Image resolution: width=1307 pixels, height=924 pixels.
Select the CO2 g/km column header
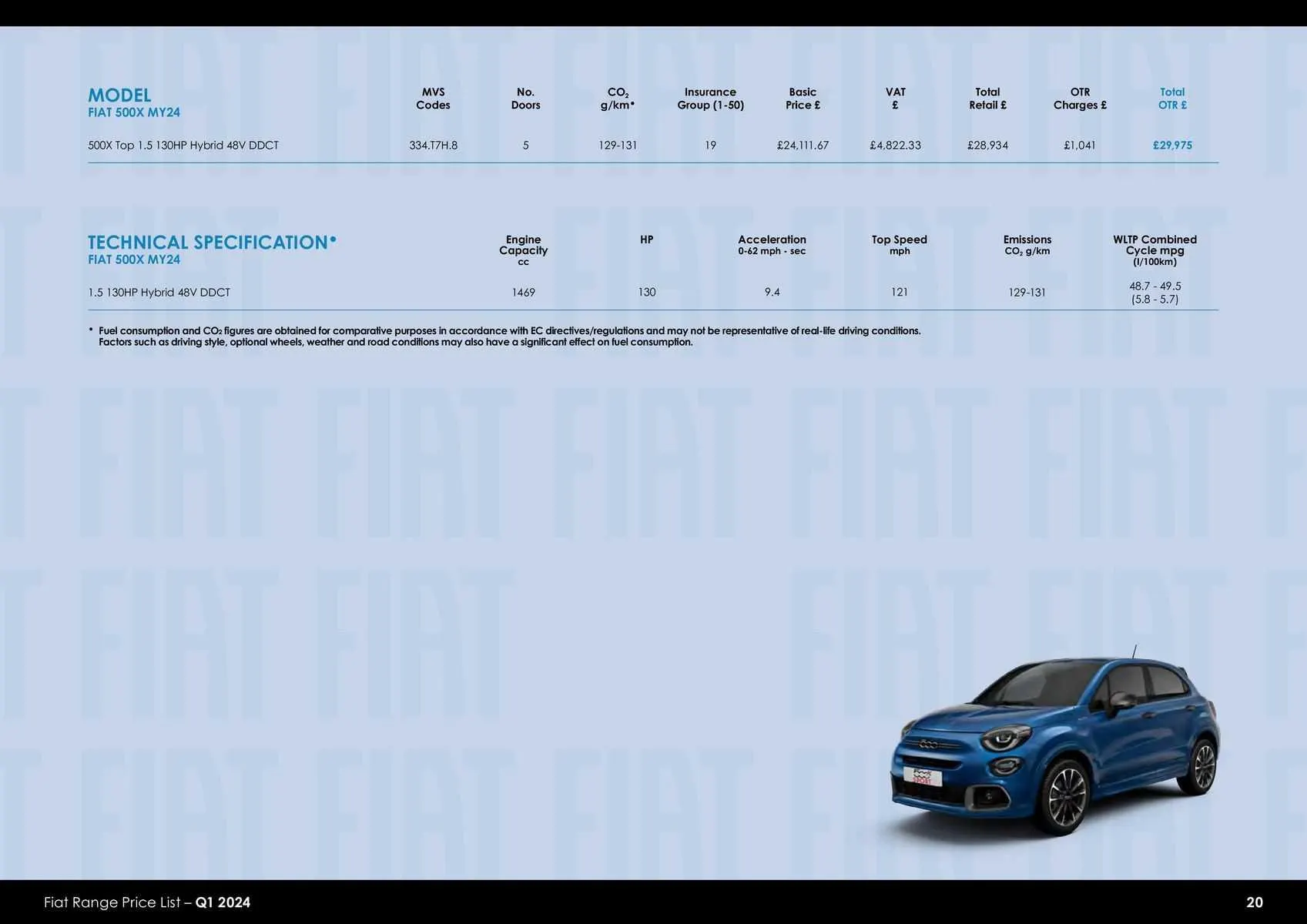pyautogui.click(x=616, y=99)
